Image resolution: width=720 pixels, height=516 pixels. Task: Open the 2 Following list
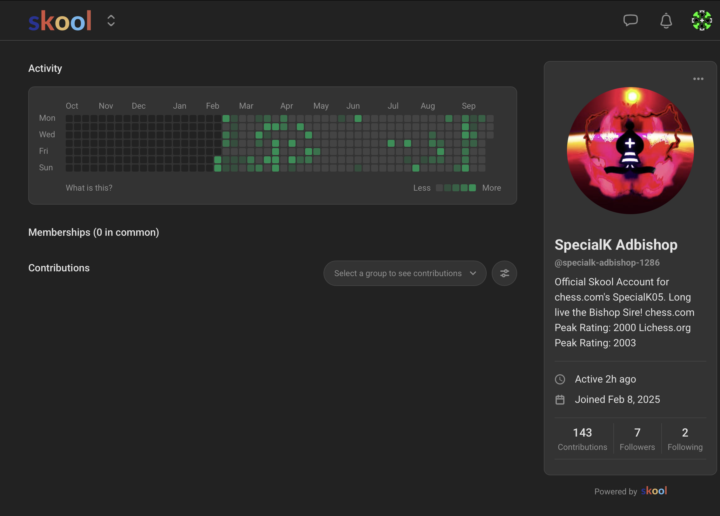[685, 439]
